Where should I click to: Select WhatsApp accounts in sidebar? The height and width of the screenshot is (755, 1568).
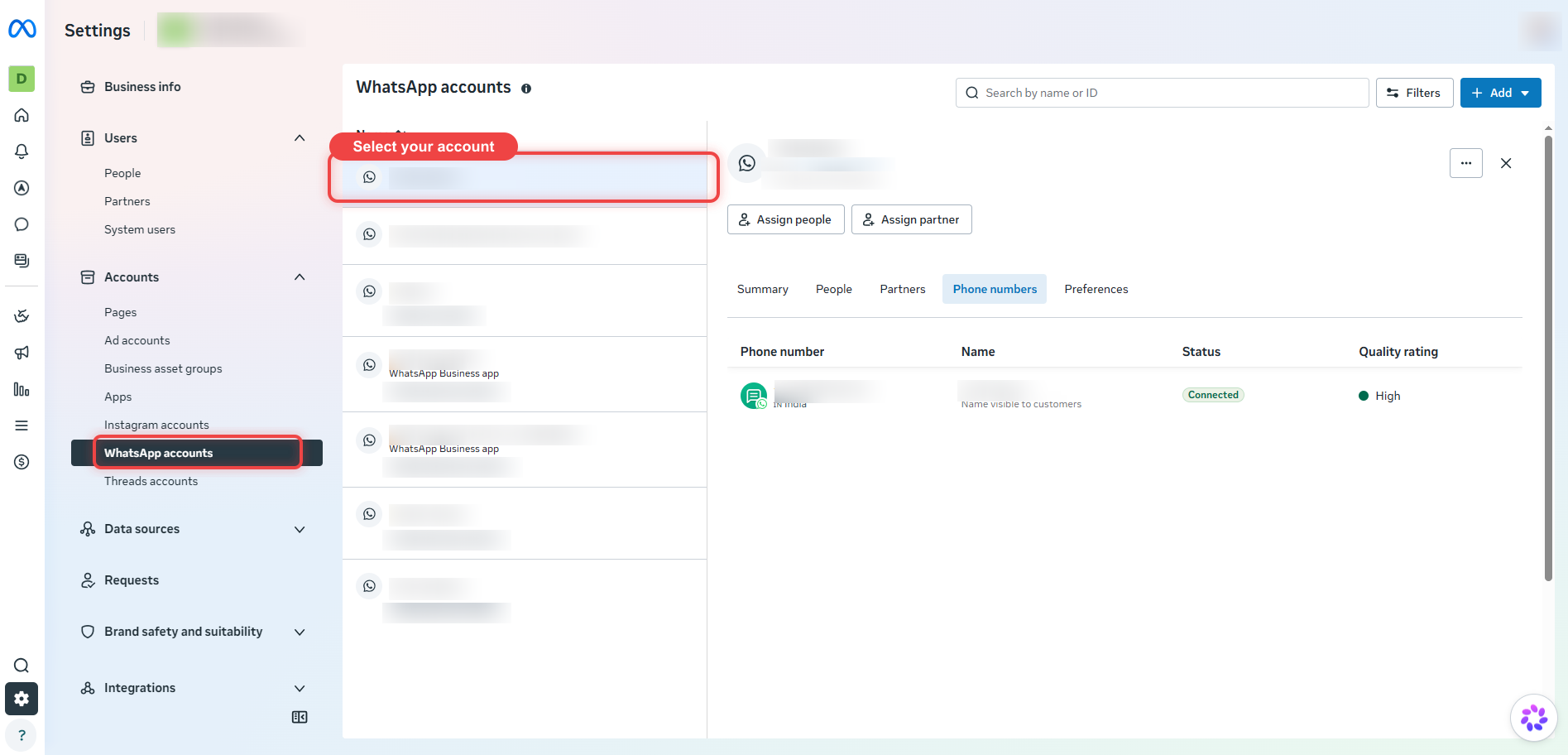pos(197,453)
